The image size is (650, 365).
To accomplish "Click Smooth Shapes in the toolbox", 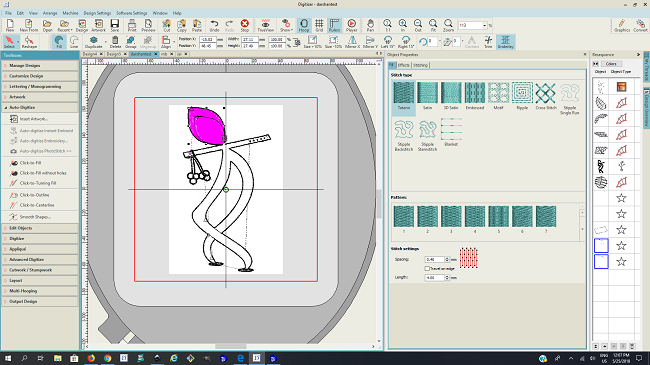I will [35, 217].
